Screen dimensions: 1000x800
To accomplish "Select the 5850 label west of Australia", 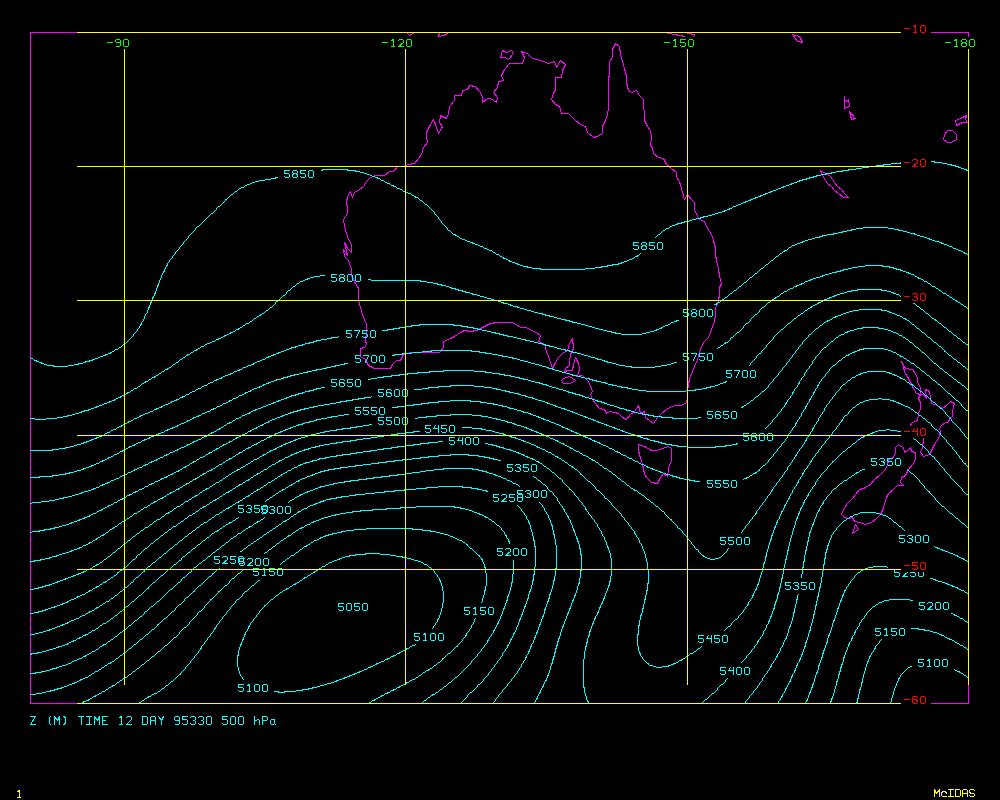I will coord(298,174).
